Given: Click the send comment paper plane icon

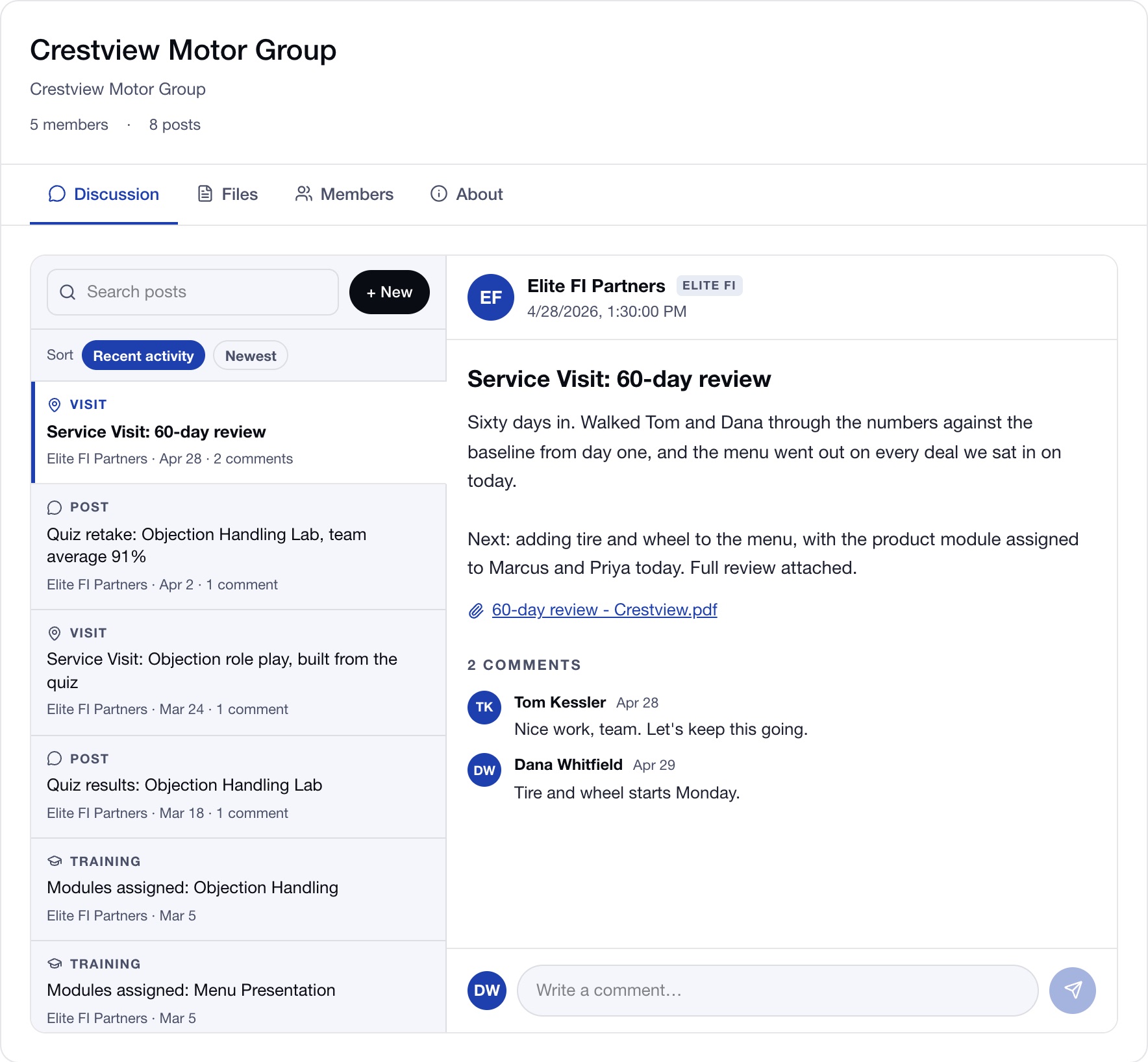Looking at the screenshot, I should point(1073,990).
